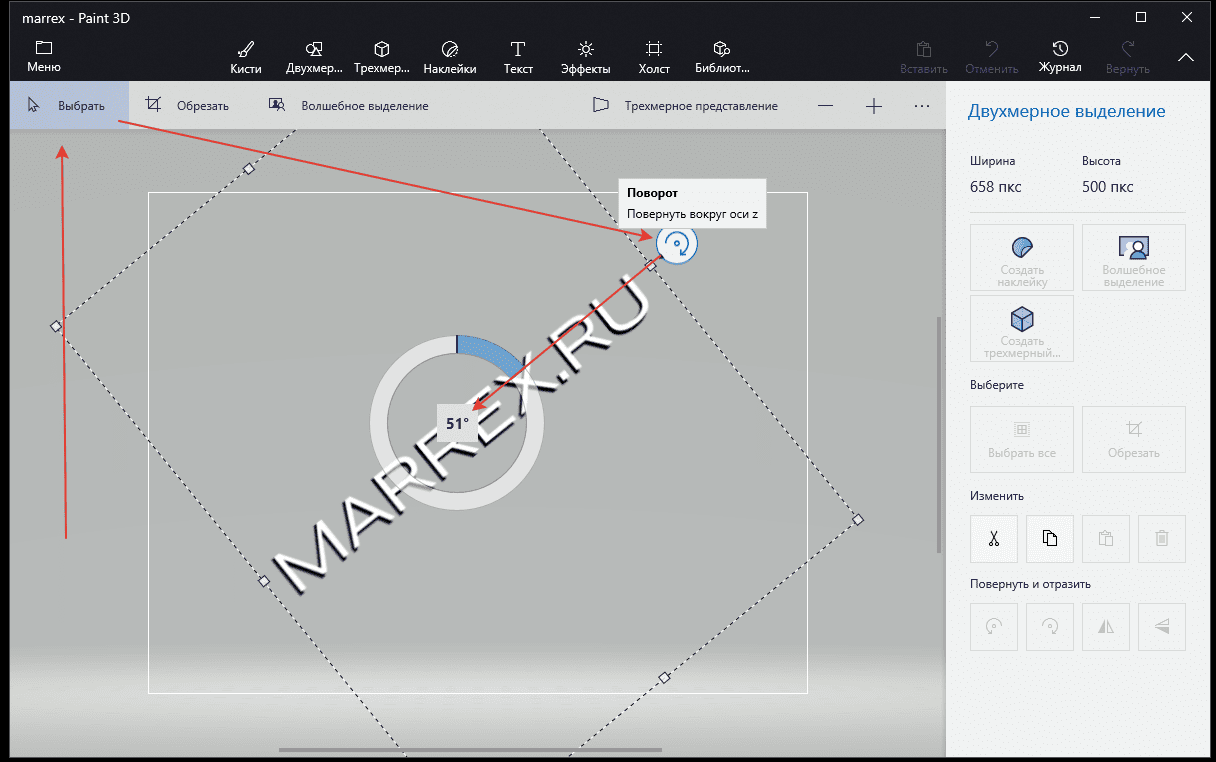Image resolution: width=1216 pixels, height=762 pixels.
Task: Click the horizontal canvas scrollbar
Action: (x=470, y=749)
